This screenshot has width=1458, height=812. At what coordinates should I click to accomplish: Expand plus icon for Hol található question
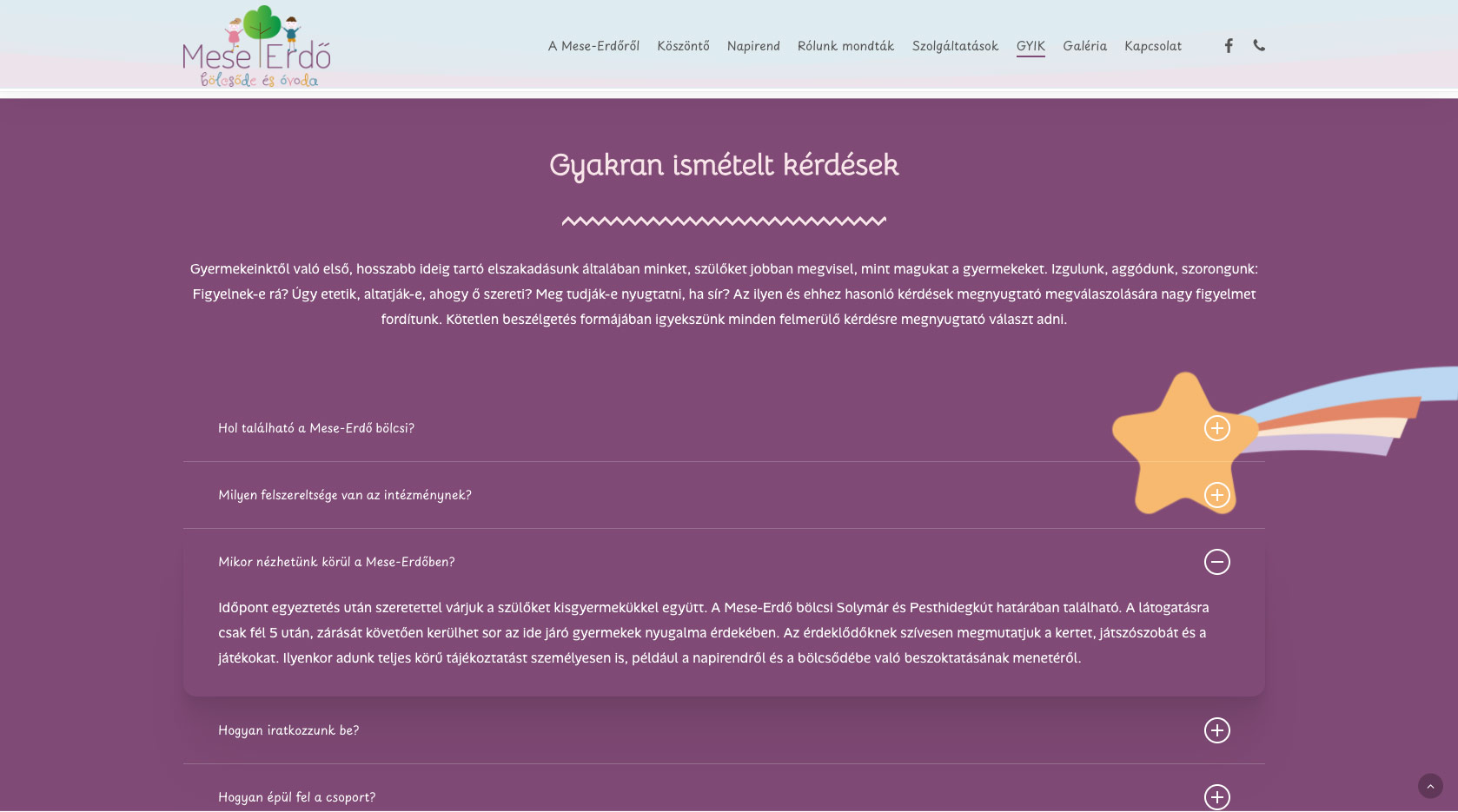1216,428
